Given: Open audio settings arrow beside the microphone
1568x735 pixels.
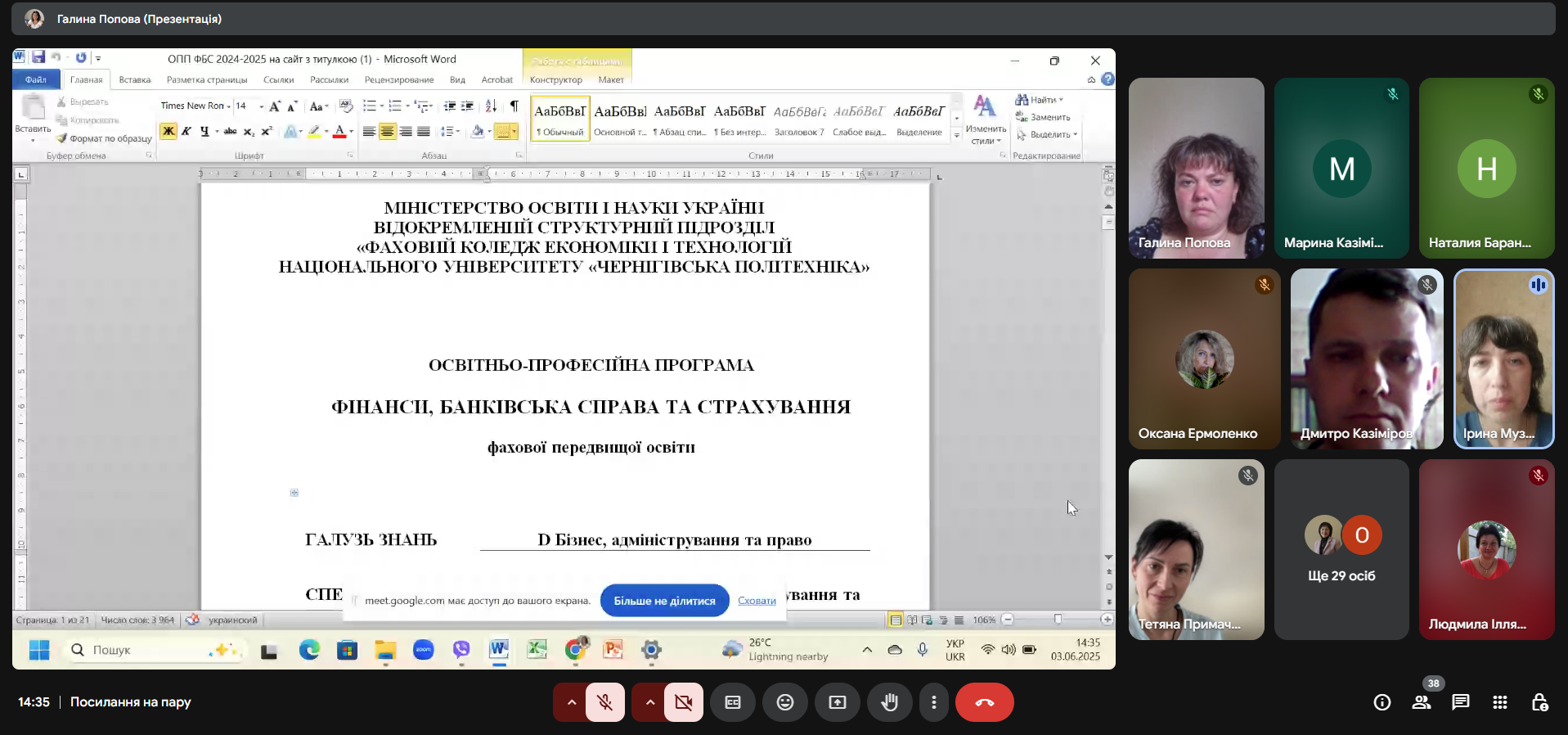Looking at the screenshot, I should (571, 702).
